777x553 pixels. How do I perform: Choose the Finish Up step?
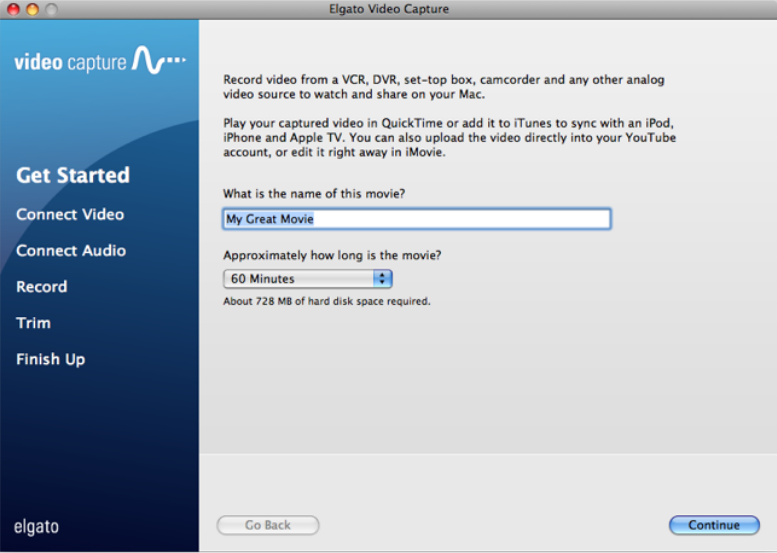[x=50, y=359]
